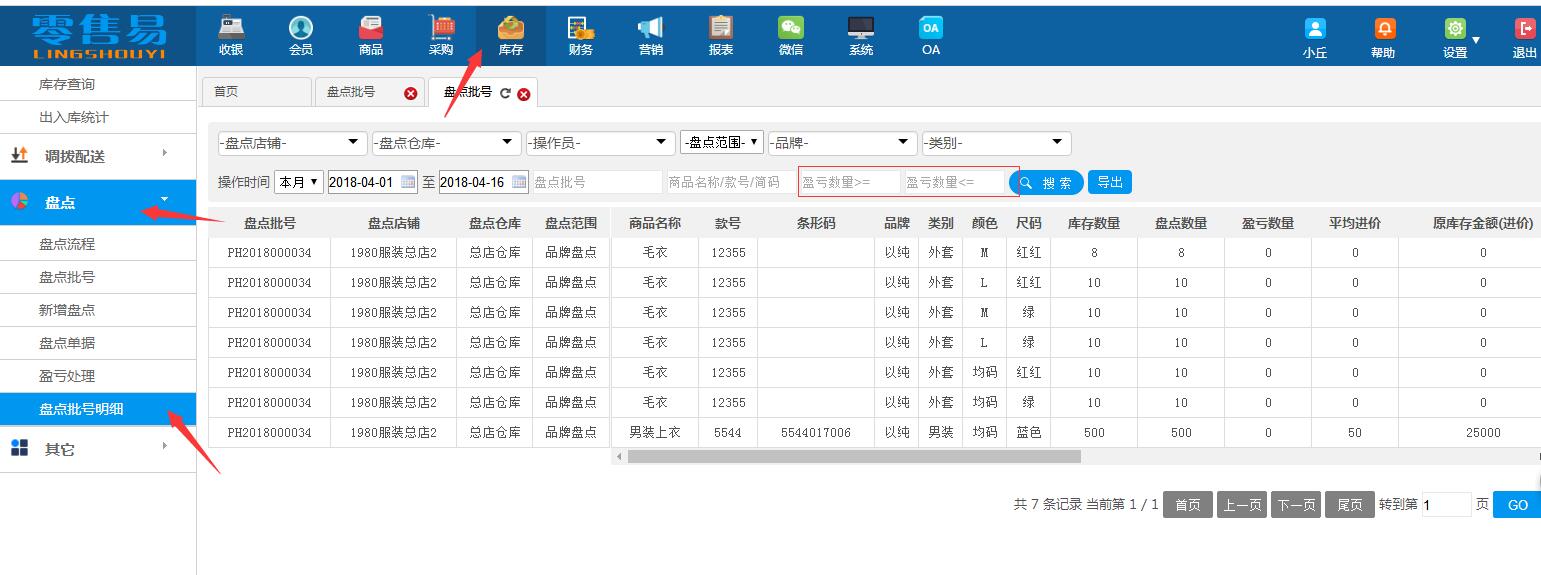The height and width of the screenshot is (575, 1541).
Task: Switch to the 首页 tab
Action: [x=256, y=92]
